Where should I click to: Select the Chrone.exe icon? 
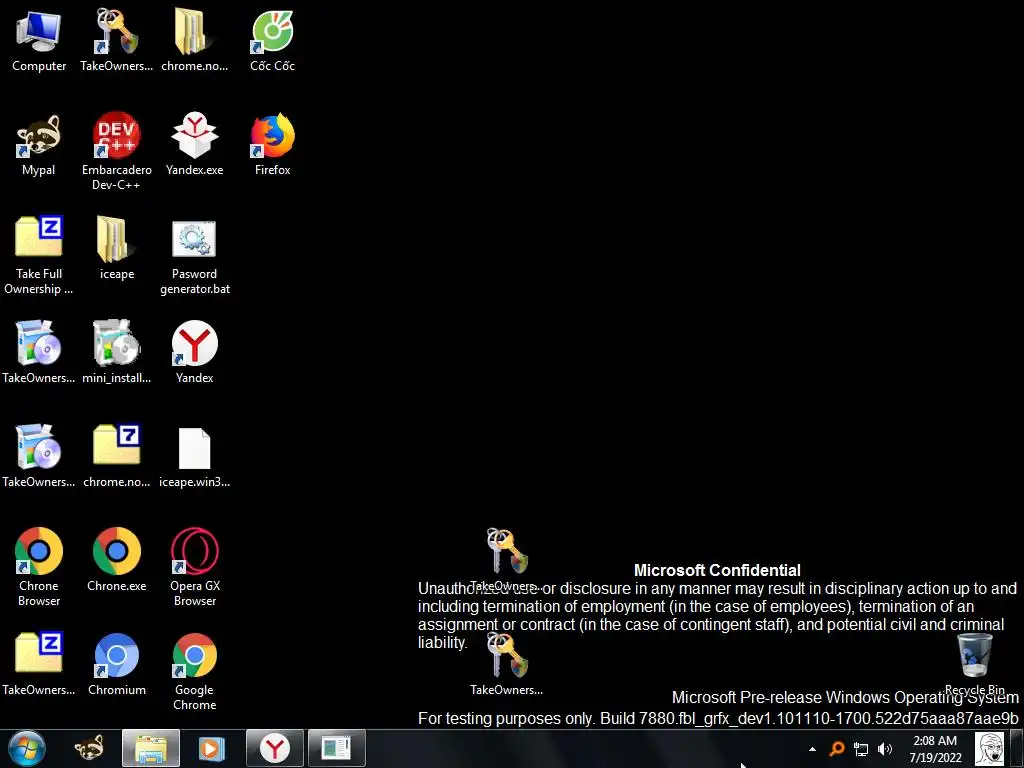tap(116, 560)
